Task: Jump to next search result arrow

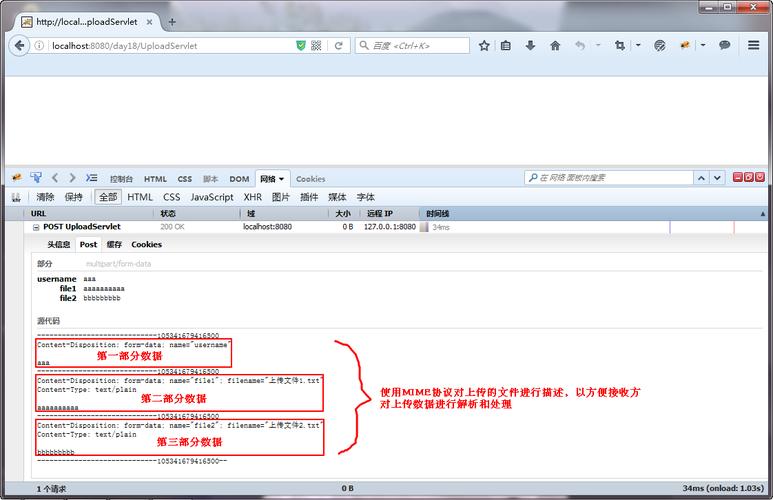Action: [x=717, y=178]
